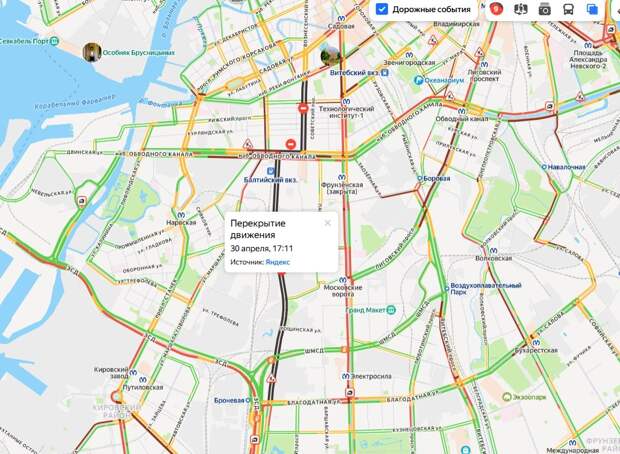Viewport: 620px width, 454px height.
Task: Open the photo marker near Витебский вокзал
Action: click(330, 55)
